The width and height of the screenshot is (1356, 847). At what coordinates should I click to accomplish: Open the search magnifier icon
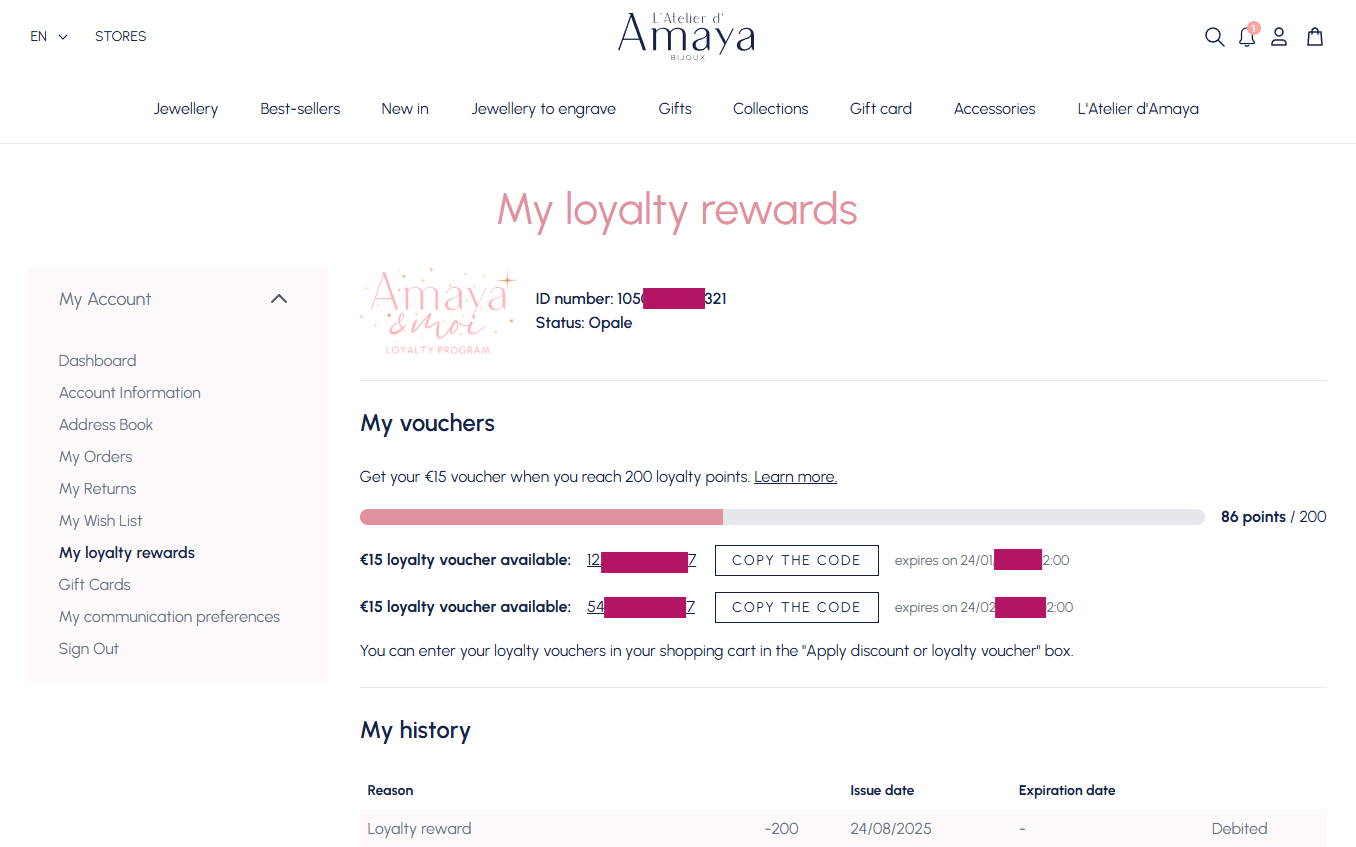coord(1214,37)
